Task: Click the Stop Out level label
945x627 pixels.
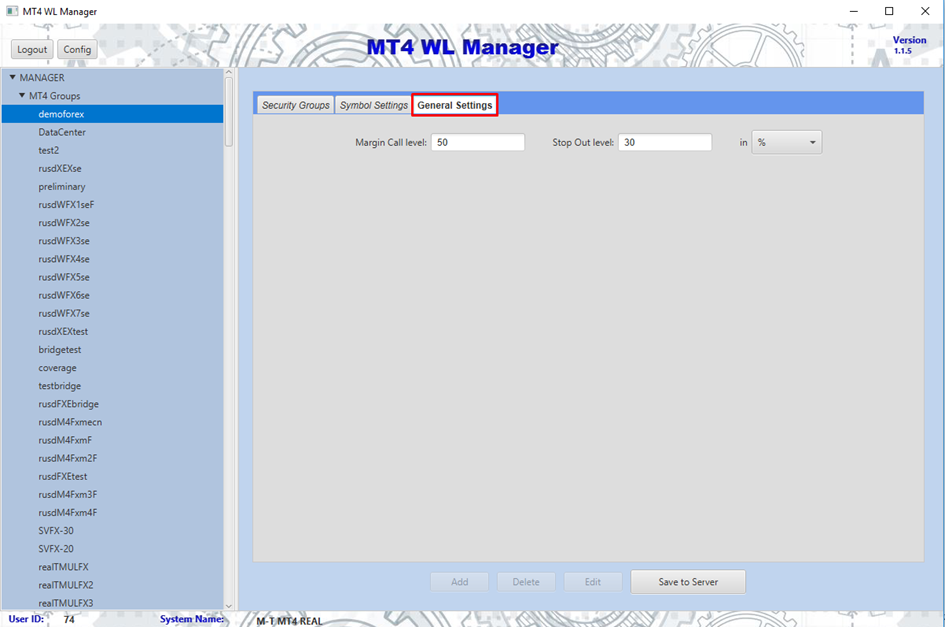Action: pos(583,142)
